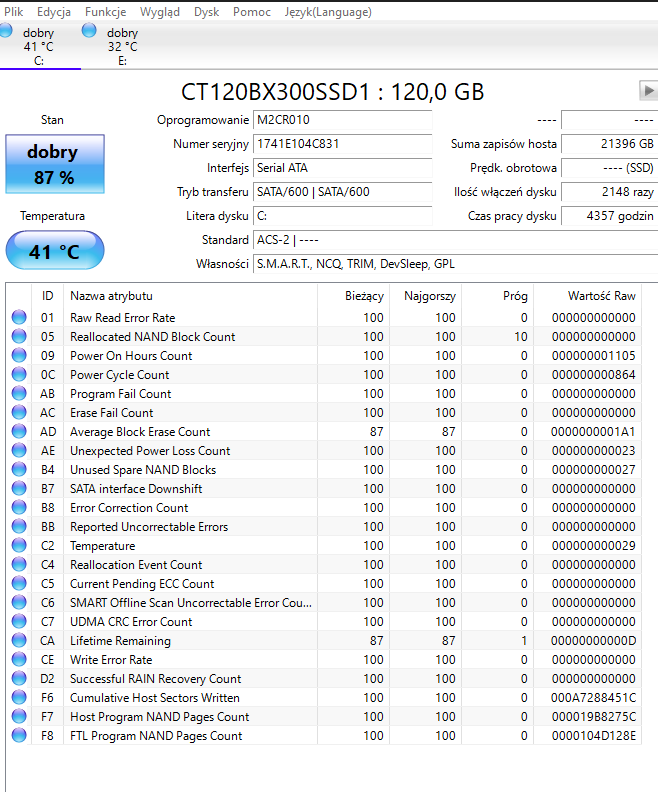Click status orb of Reallocated NAND Block Count

19,336
